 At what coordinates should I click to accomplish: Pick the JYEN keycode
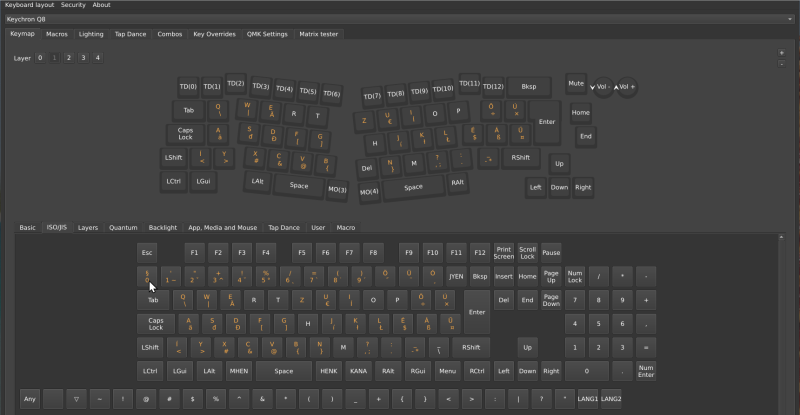click(x=456, y=277)
